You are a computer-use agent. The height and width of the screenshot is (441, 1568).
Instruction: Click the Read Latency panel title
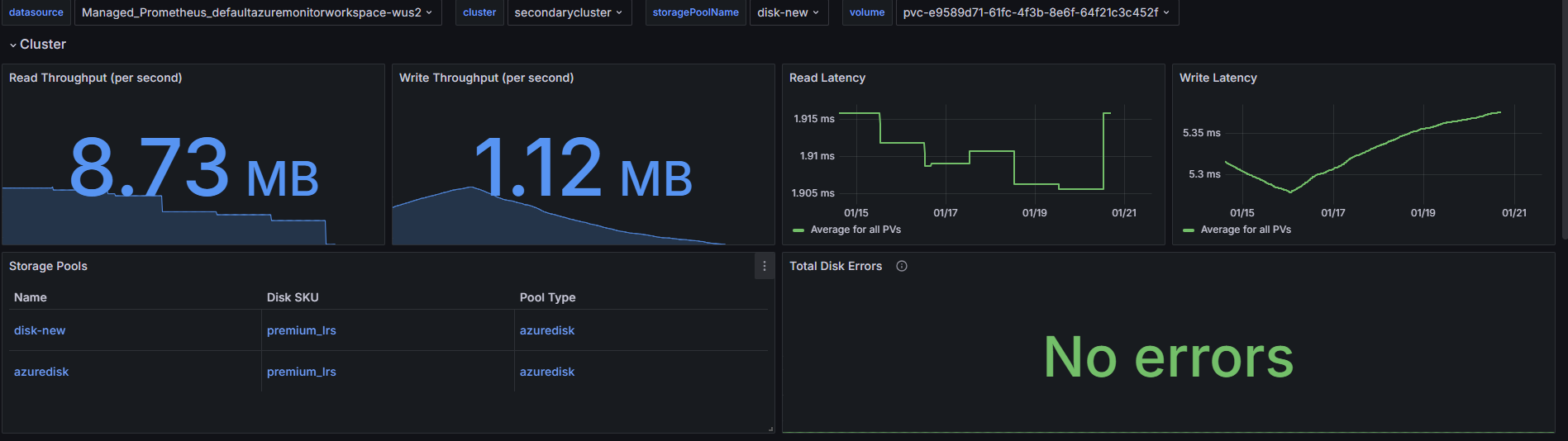(827, 78)
